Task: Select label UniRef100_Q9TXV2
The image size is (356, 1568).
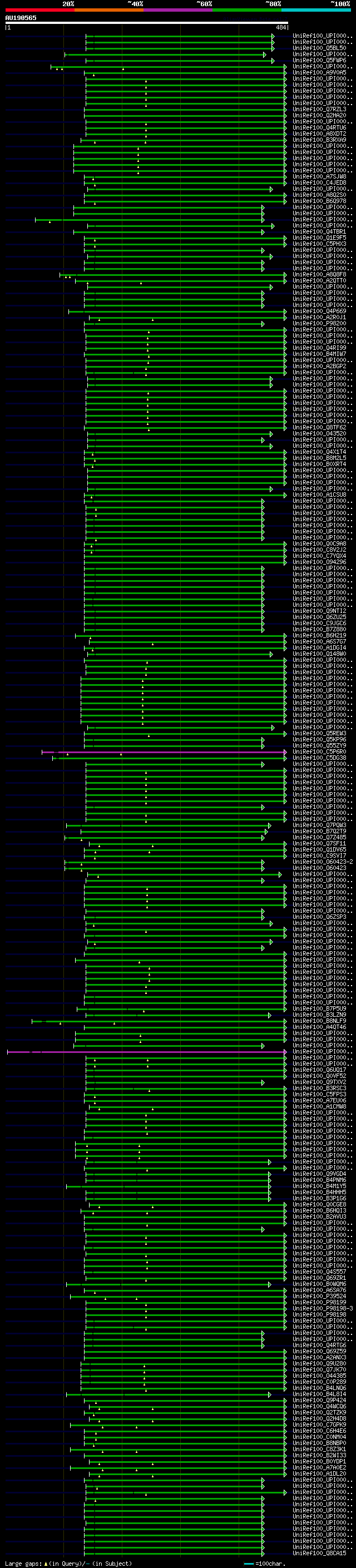Action: coord(319,1082)
